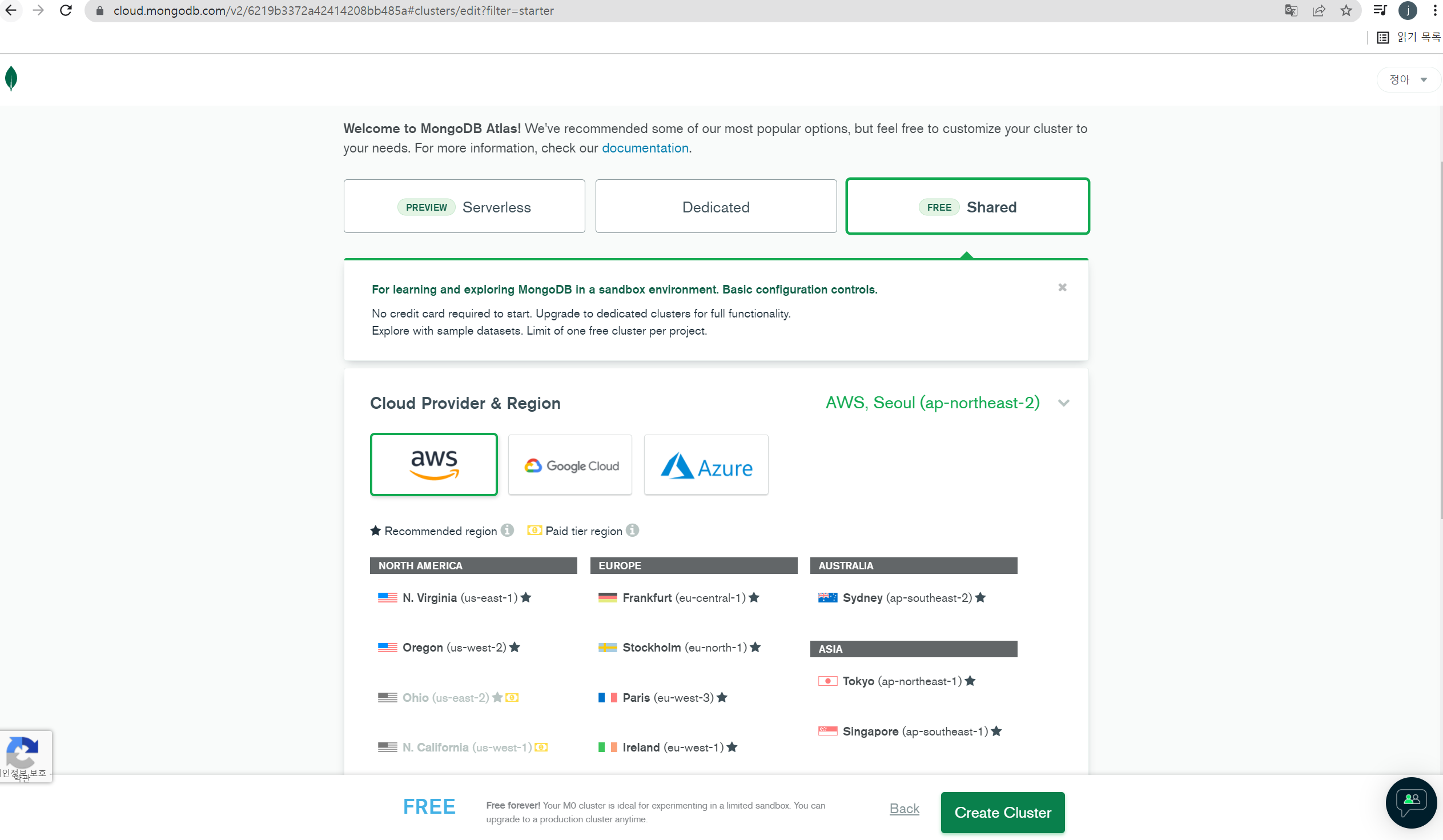Image resolution: width=1443 pixels, height=840 pixels.
Task: Collapse the Cloud Provider & Region section
Action: pyautogui.click(x=1063, y=403)
